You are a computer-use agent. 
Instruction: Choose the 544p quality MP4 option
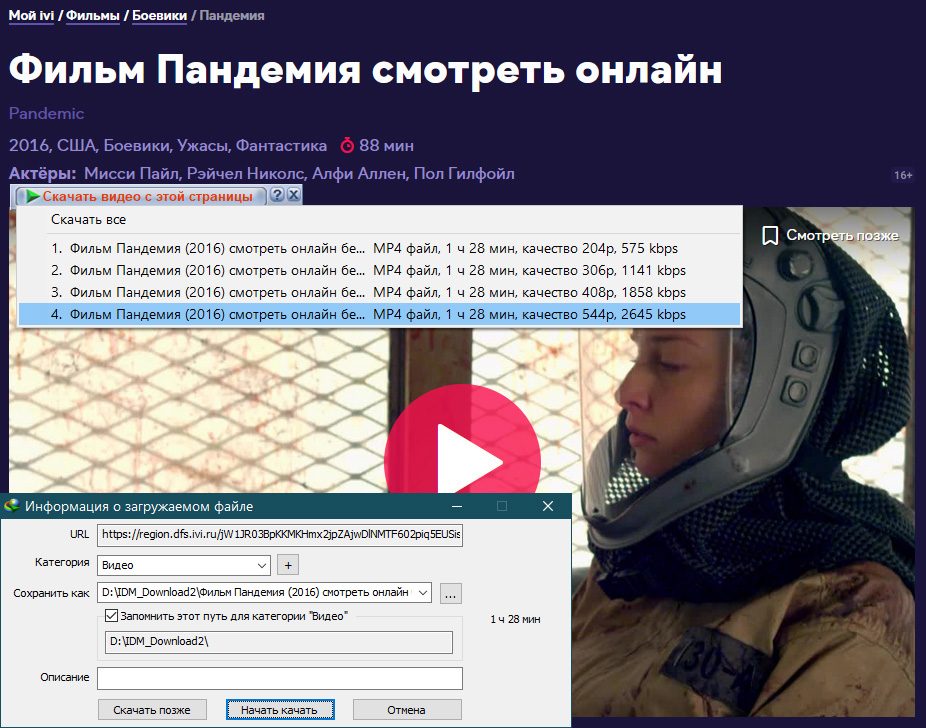tap(380, 315)
